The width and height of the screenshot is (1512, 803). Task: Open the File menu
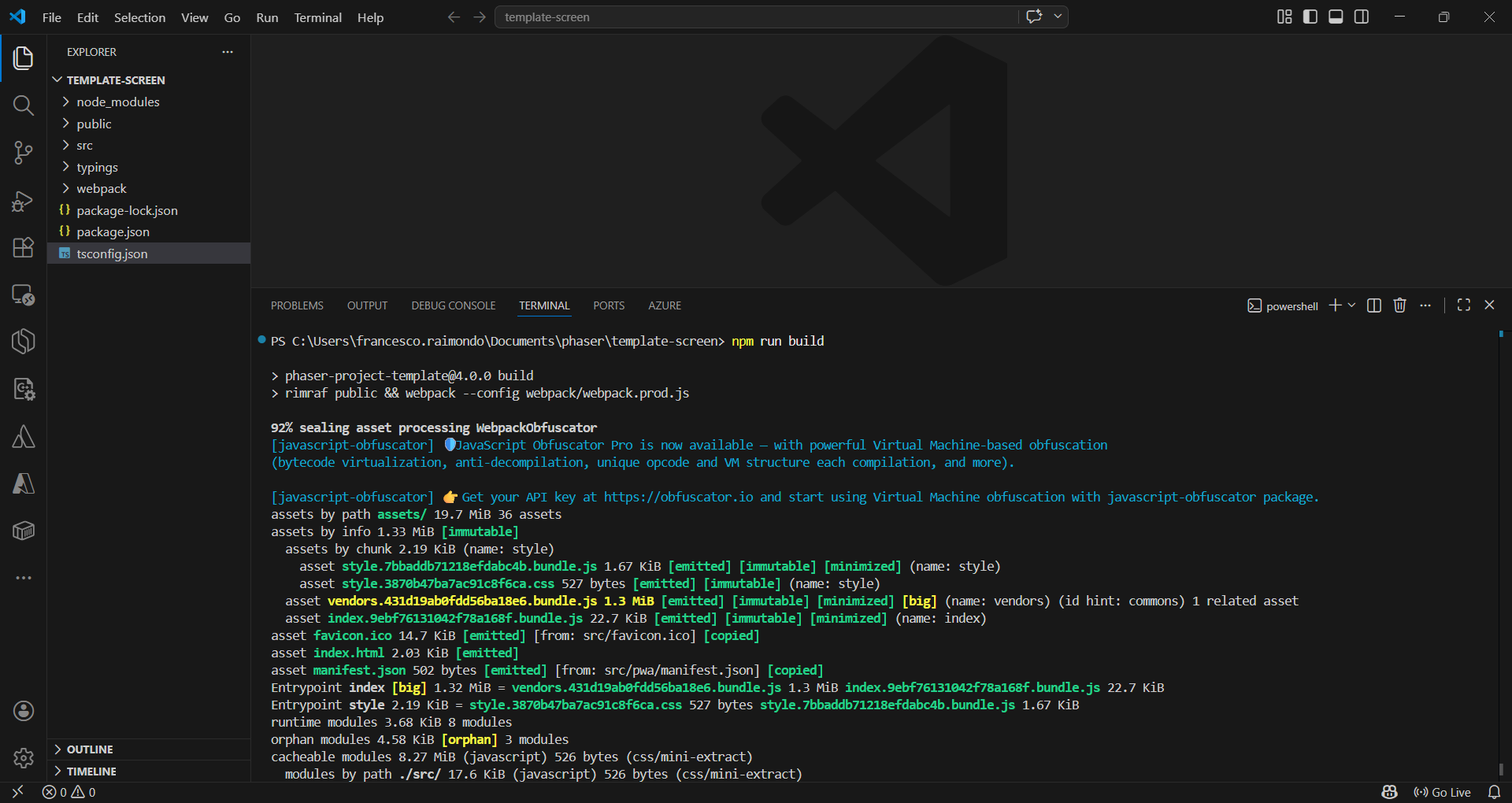52,17
